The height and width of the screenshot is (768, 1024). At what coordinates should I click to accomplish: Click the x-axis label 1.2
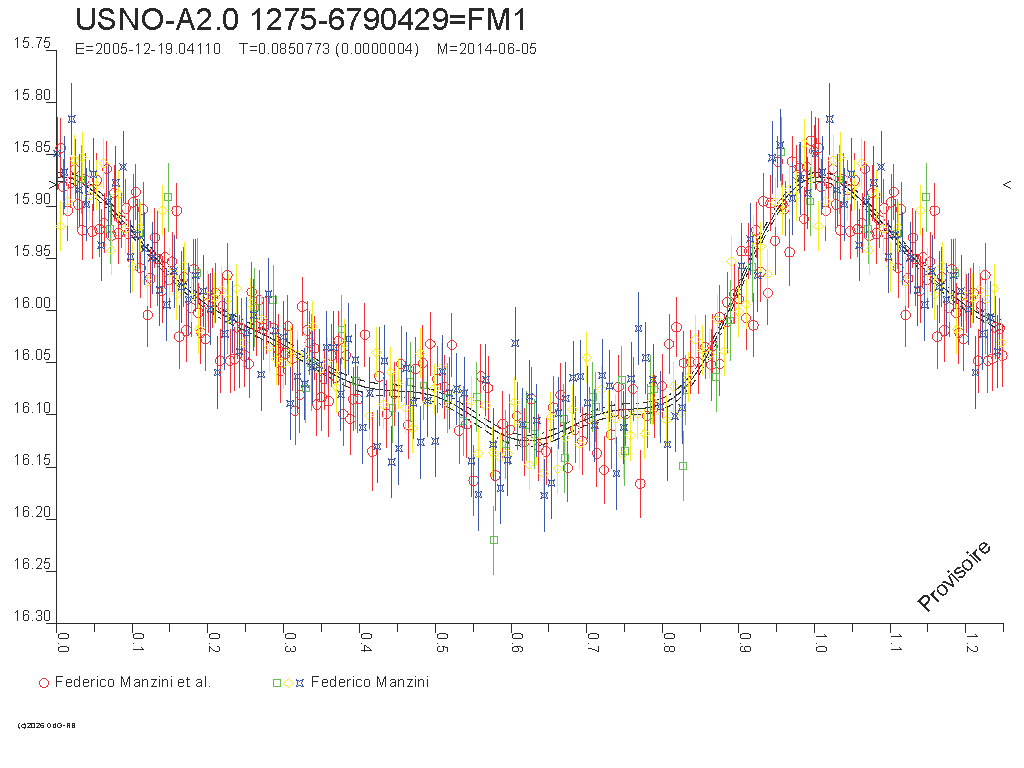(x=972, y=643)
